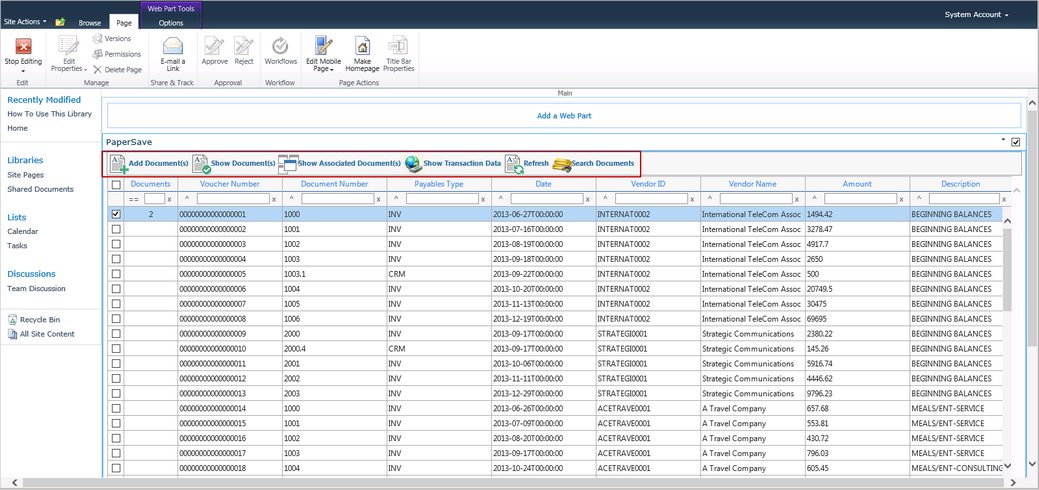This screenshot has width=1039, height=490.
Task: Open Voucher Number filter operator ^
Action: [186, 198]
